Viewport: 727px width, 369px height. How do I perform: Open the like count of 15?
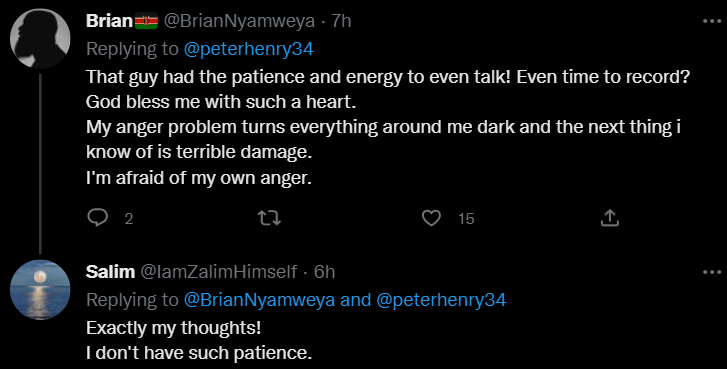466,219
